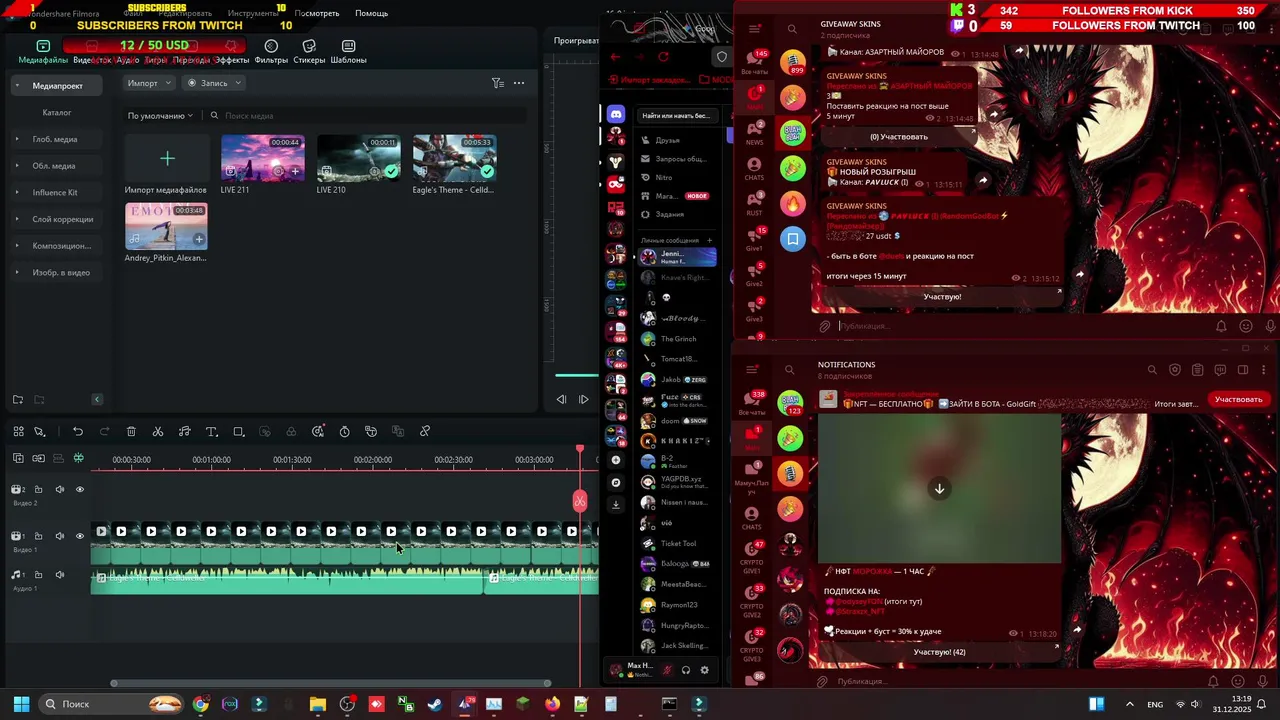Click the Redo icon in Filmora timeline toolbar
This screenshot has width=1280, height=720.
pos(104,432)
